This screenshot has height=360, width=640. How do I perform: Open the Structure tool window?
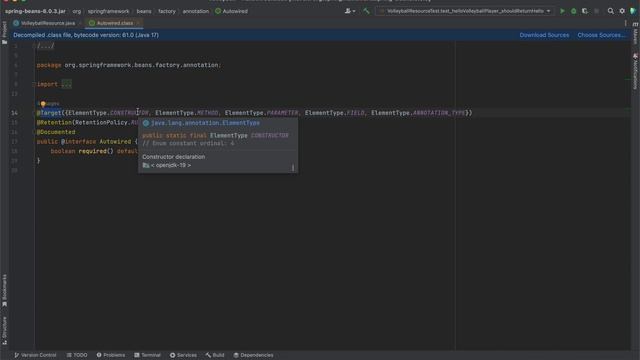click(4, 330)
